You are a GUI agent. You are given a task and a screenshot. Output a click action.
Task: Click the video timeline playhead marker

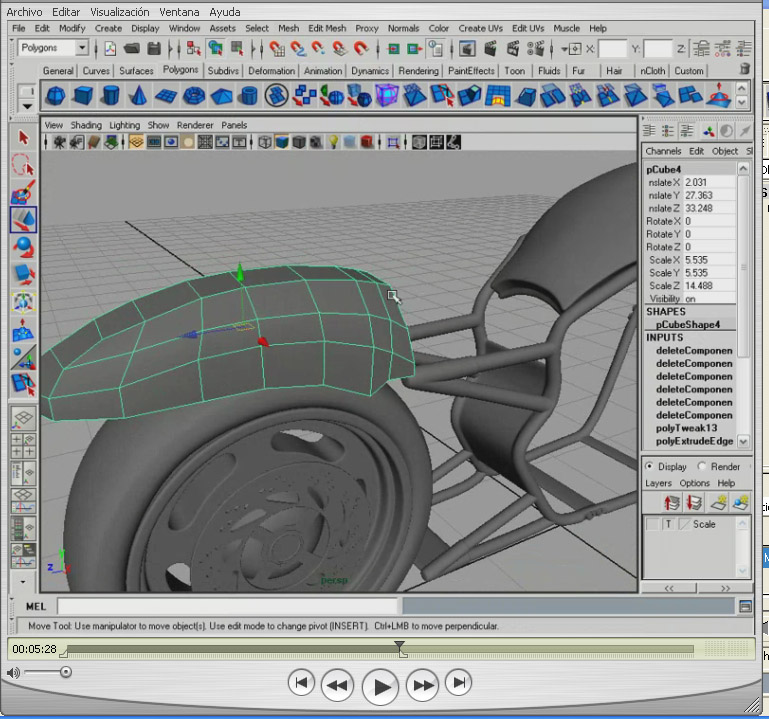click(400, 648)
